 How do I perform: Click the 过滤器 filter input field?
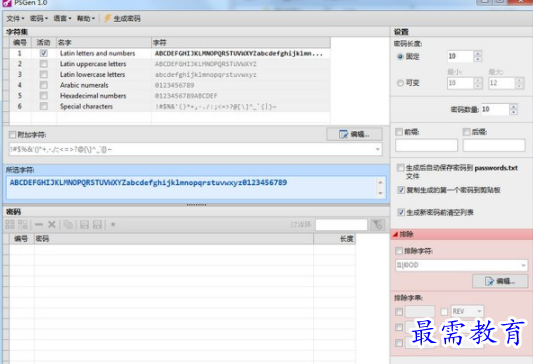point(341,225)
